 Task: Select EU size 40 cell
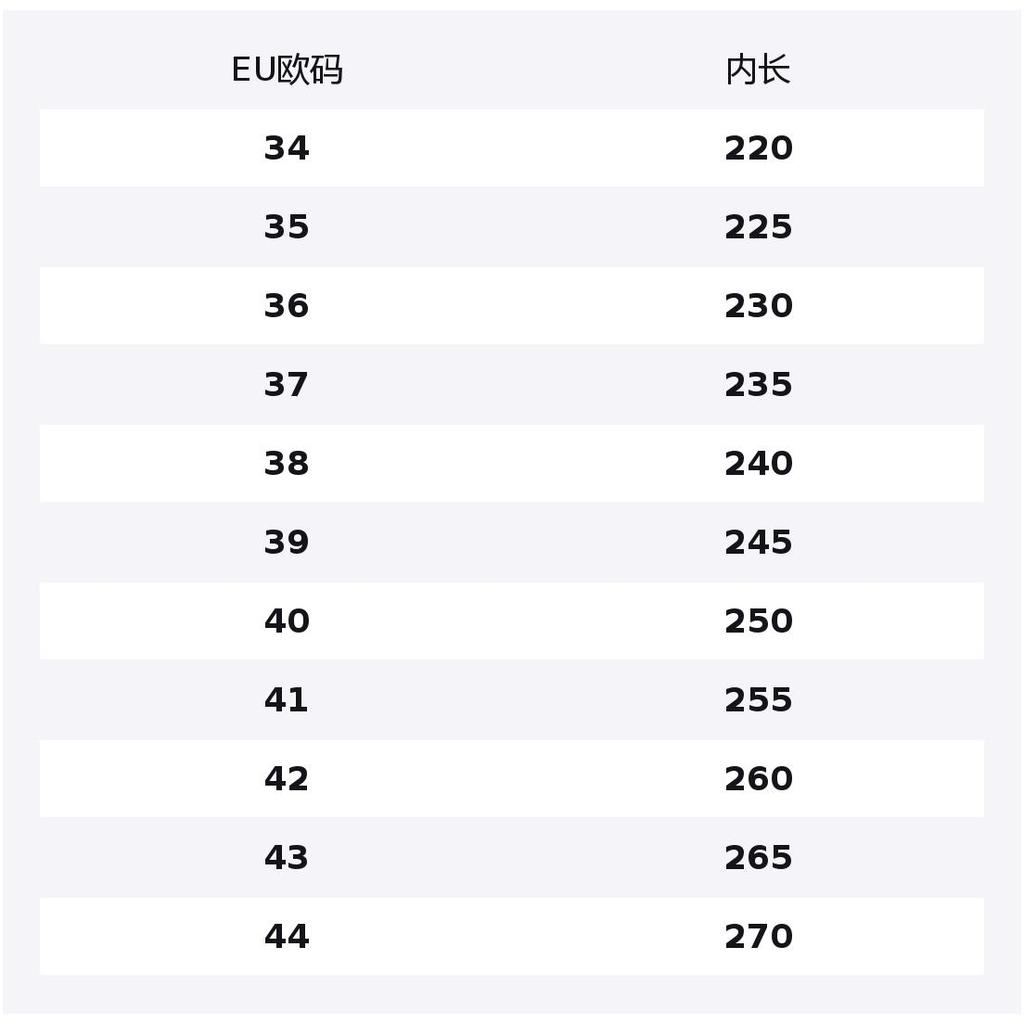pos(287,621)
